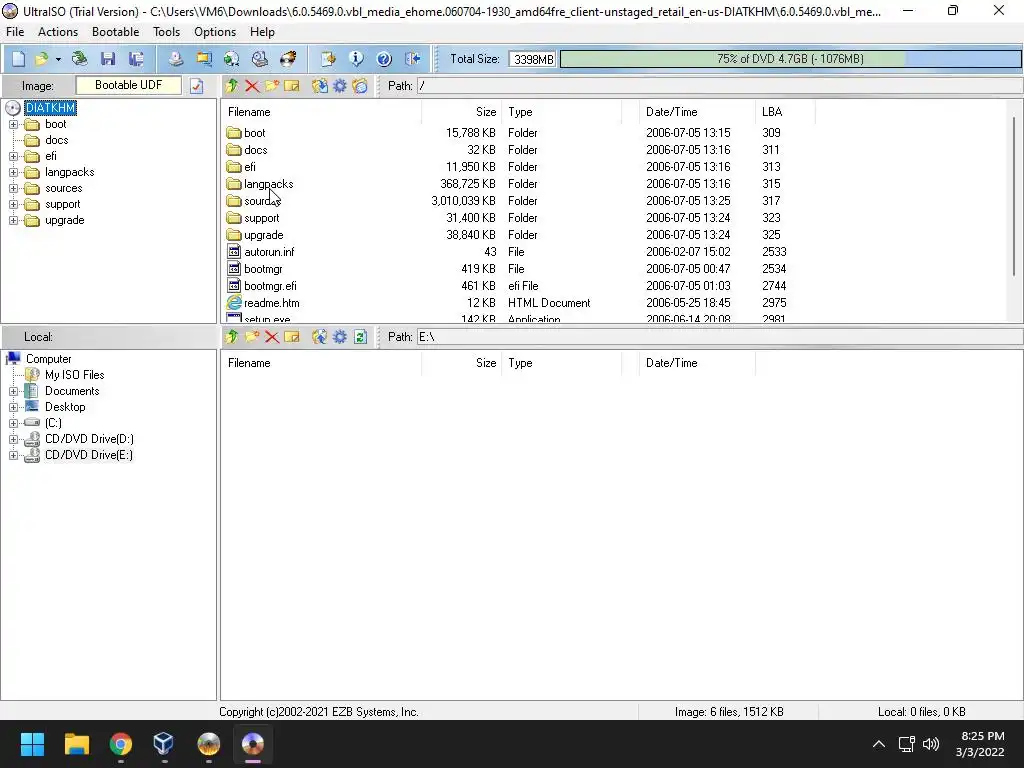
Task: Click New Folder icon in image toolbar
Action: coord(272,86)
